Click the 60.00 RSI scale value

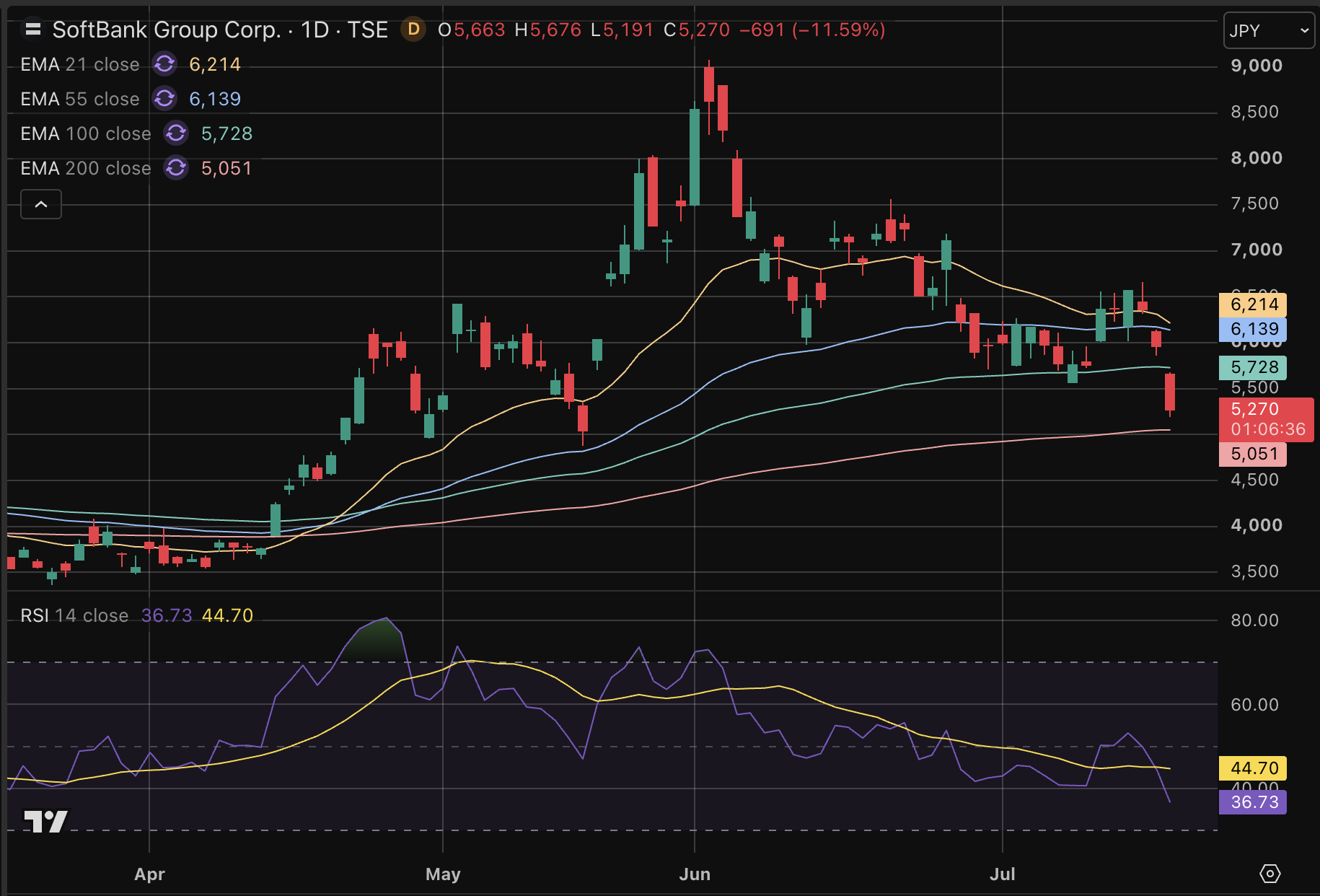click(x=1254, y=705)
